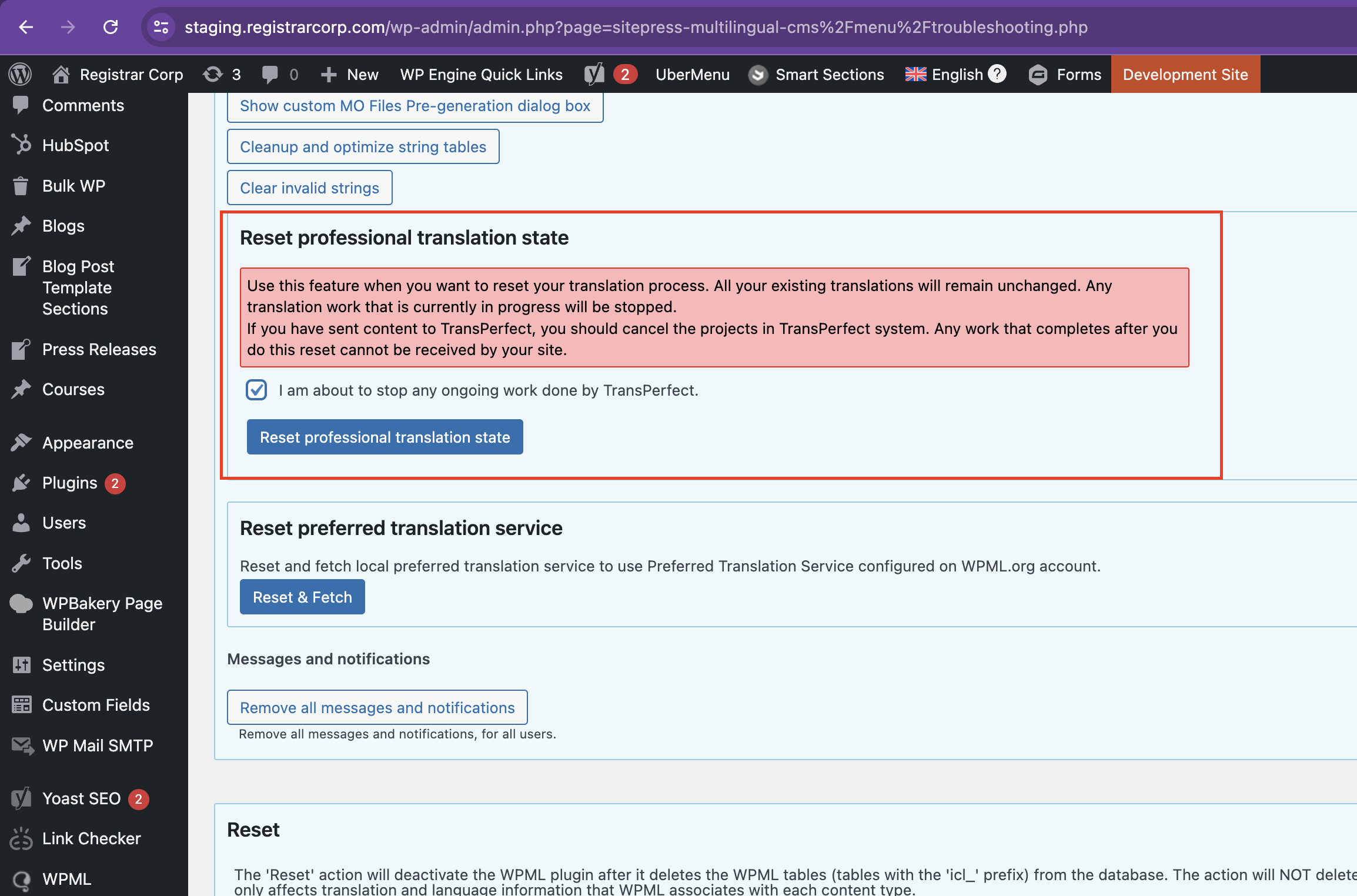Screen dimensions: 1357x896
Task: Open the comments bubble icon in admin bar
Action: click(270, 75)
